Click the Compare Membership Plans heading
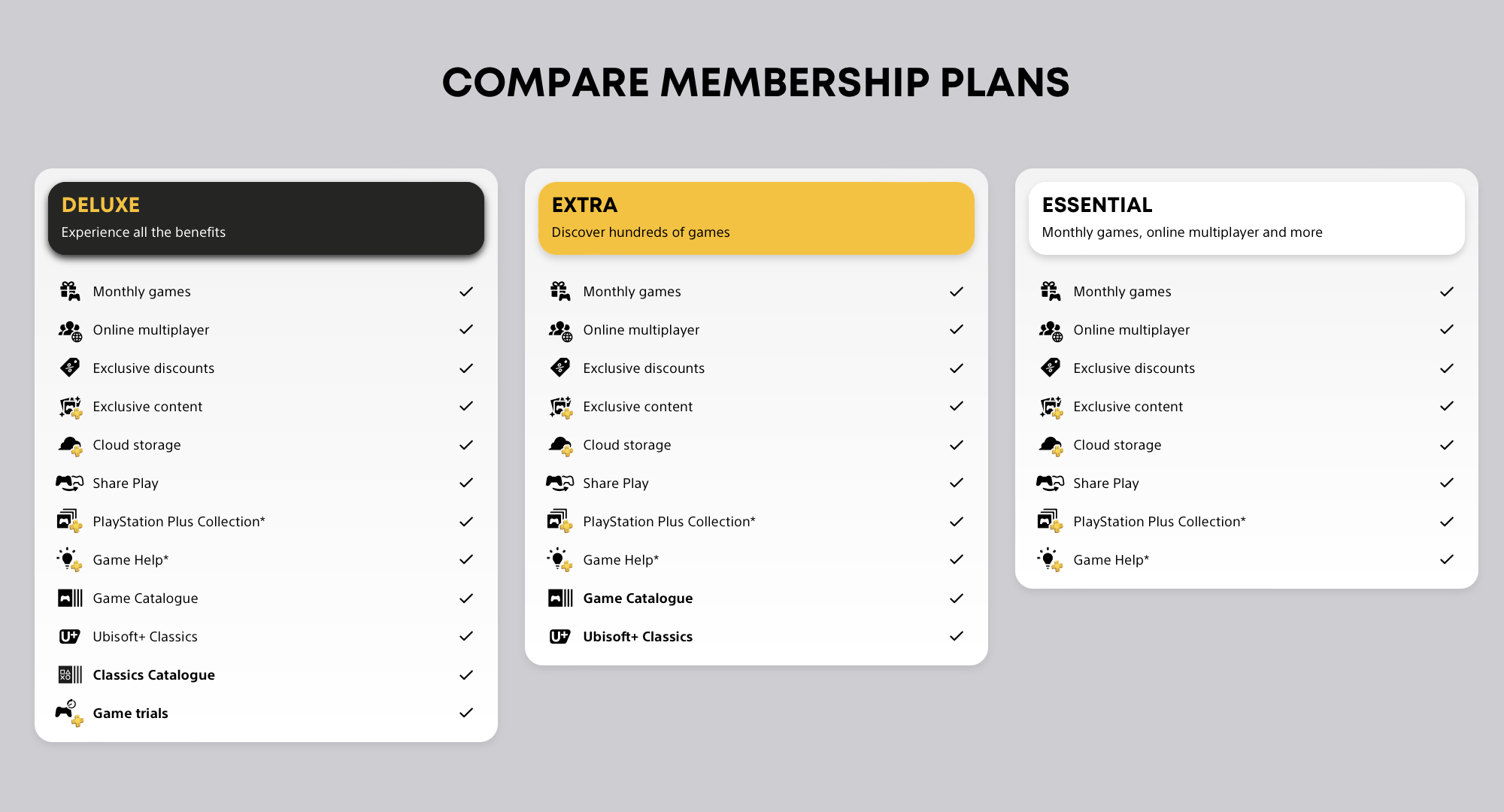1504x812 pixels. (x=756, y=82)
